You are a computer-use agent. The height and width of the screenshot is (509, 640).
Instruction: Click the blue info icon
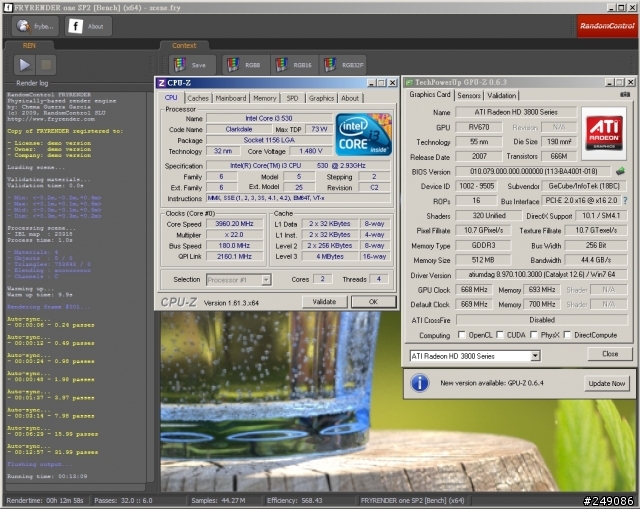pyautogui.click(x=420, y=383)
